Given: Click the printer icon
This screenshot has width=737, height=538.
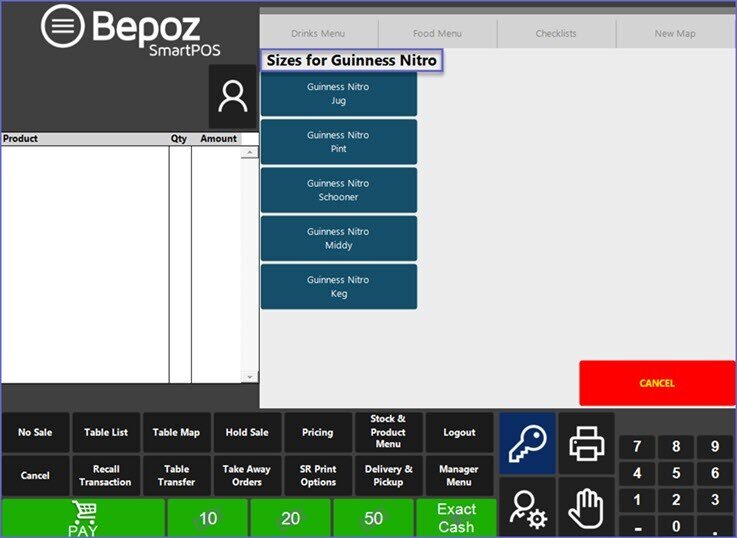Looking at the screenshot, I should (x=587, y=444).
